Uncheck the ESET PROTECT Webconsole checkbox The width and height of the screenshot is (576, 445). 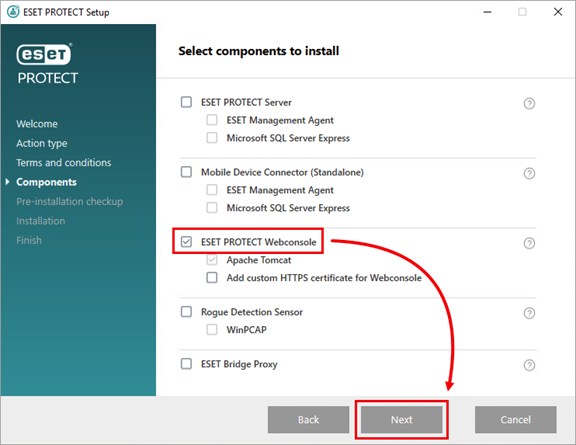(x=186, y=241)
